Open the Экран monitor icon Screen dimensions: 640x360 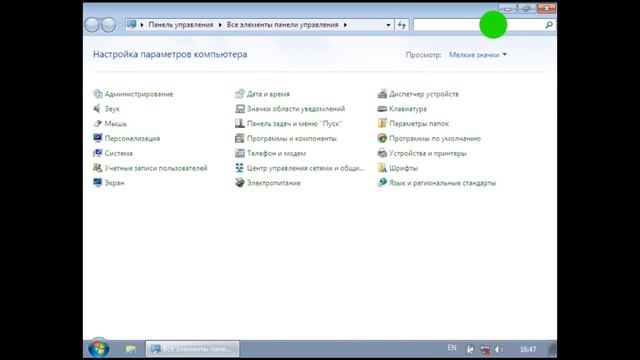98,182
